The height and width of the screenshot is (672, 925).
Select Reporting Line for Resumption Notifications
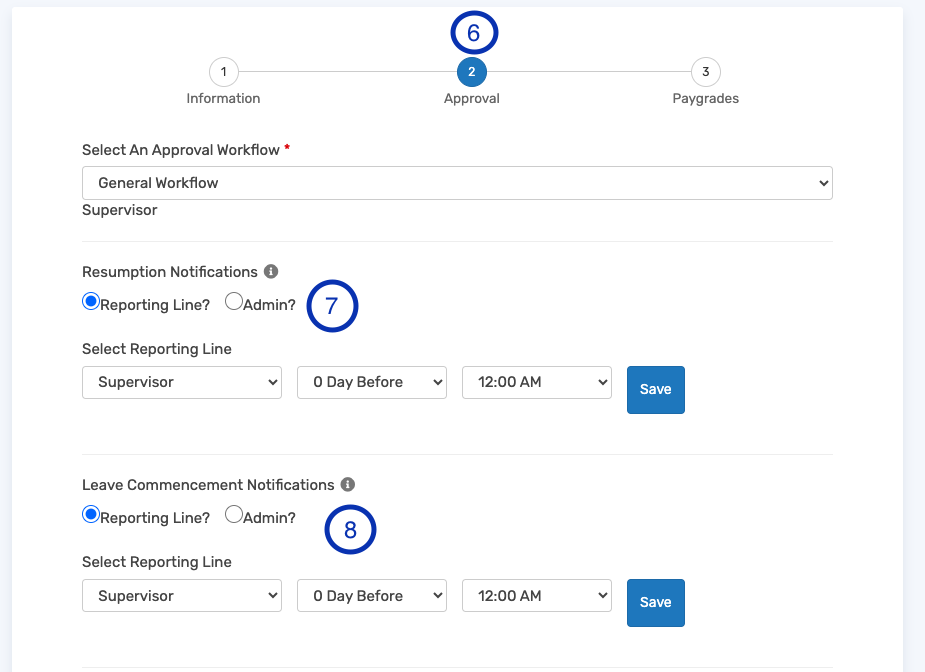90,300
